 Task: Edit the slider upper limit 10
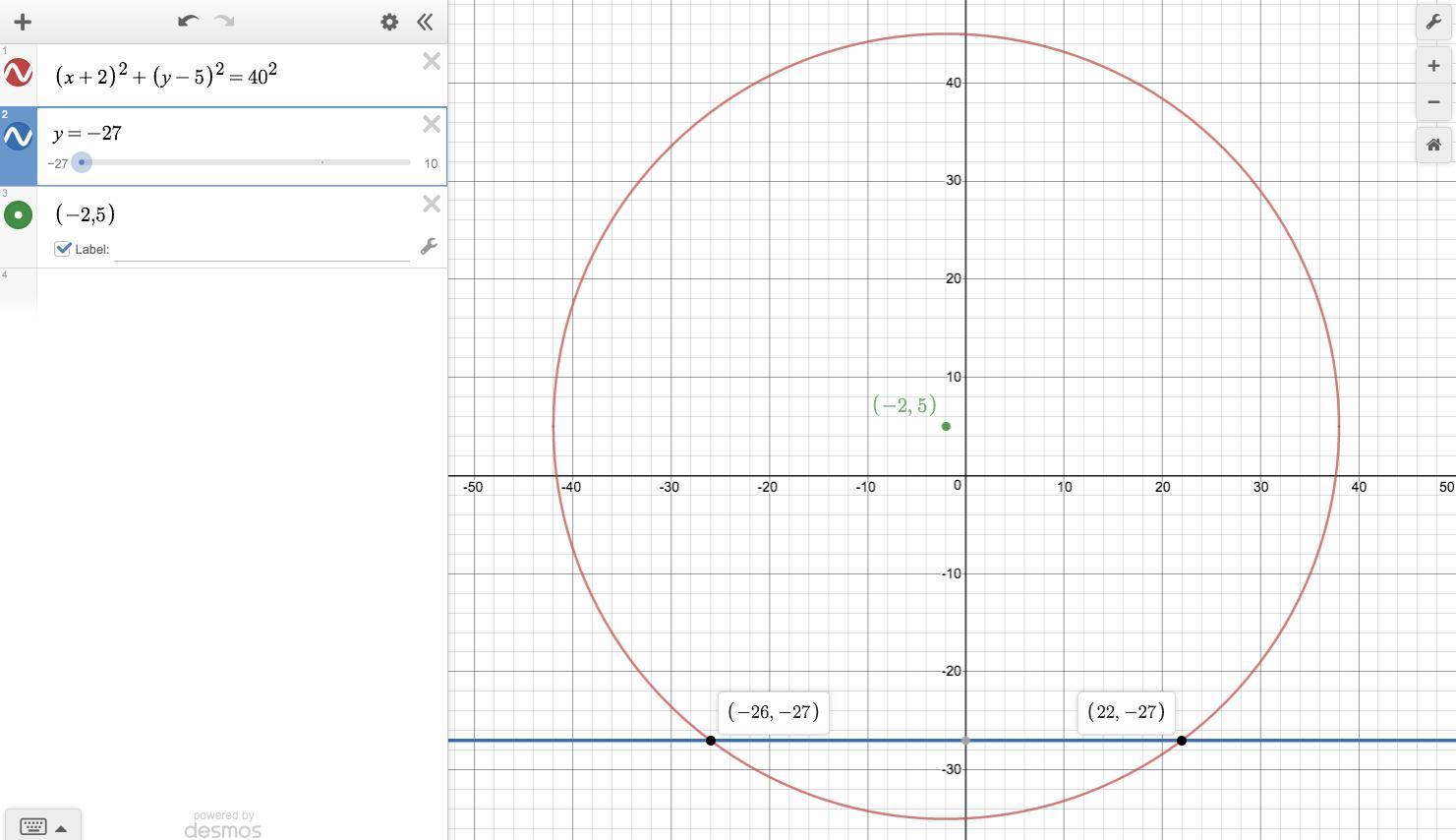[431, 164]
